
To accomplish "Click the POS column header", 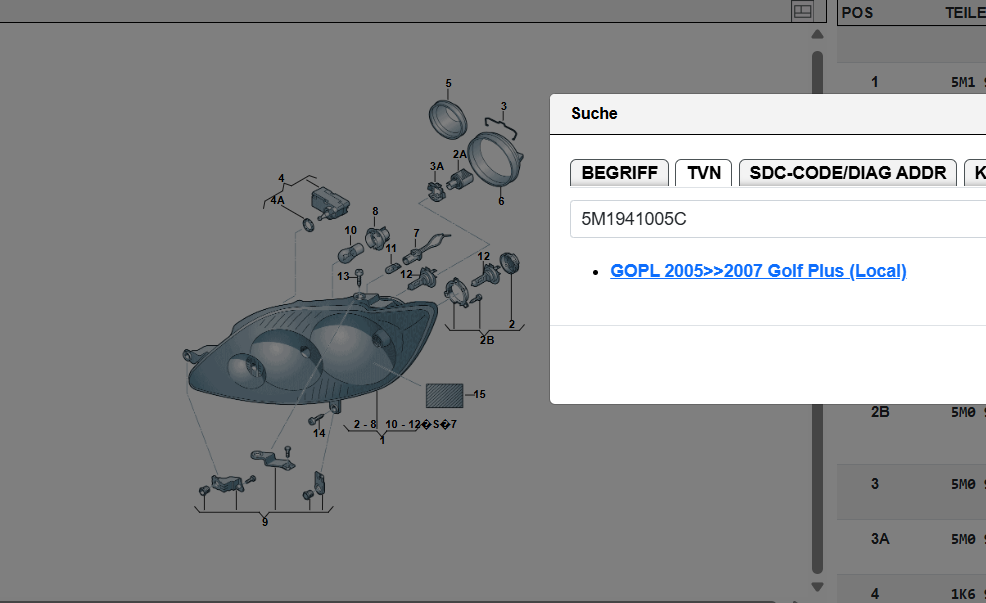I will [x=858, y=13].
